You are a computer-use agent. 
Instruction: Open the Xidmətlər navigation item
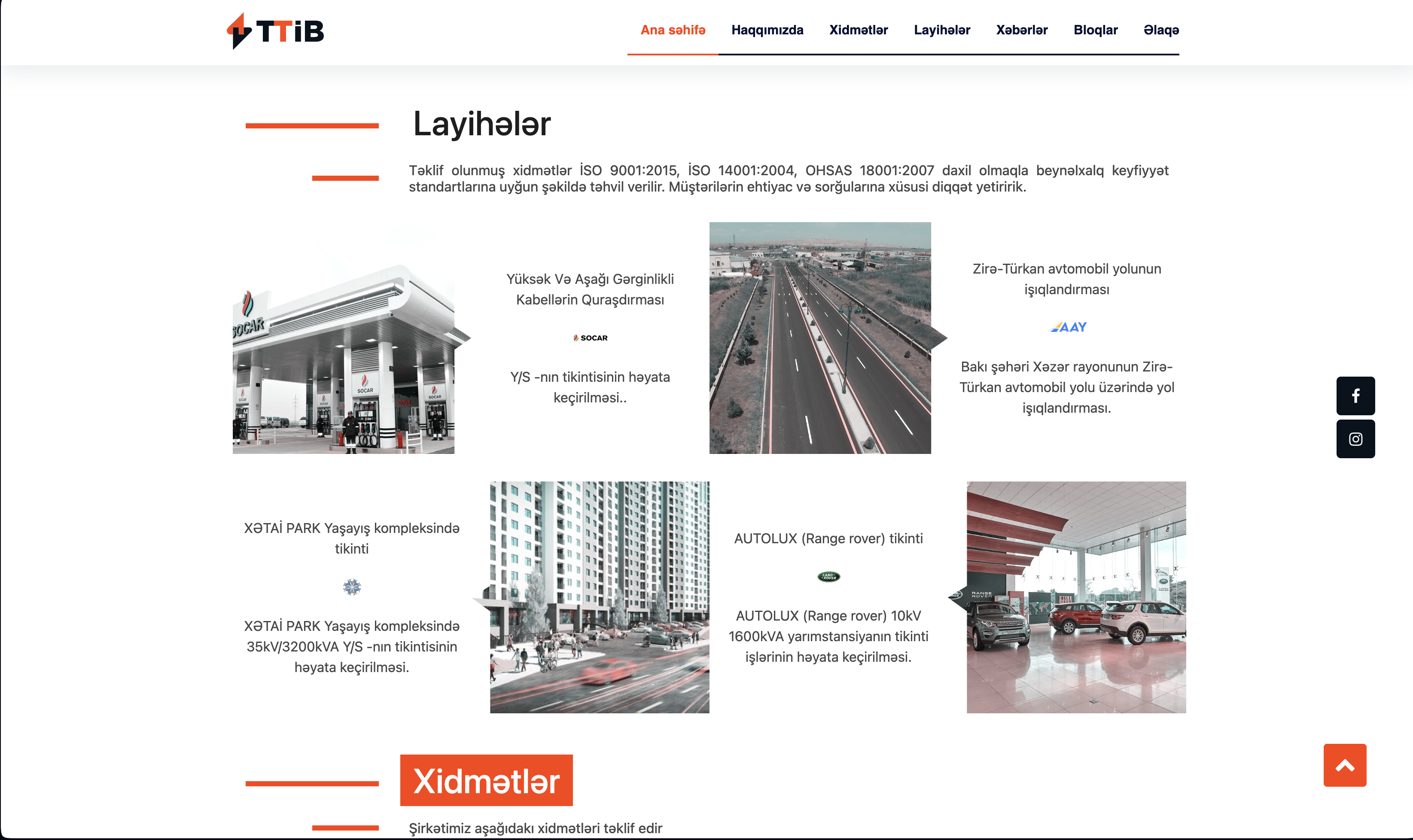(x=858, y=30)
